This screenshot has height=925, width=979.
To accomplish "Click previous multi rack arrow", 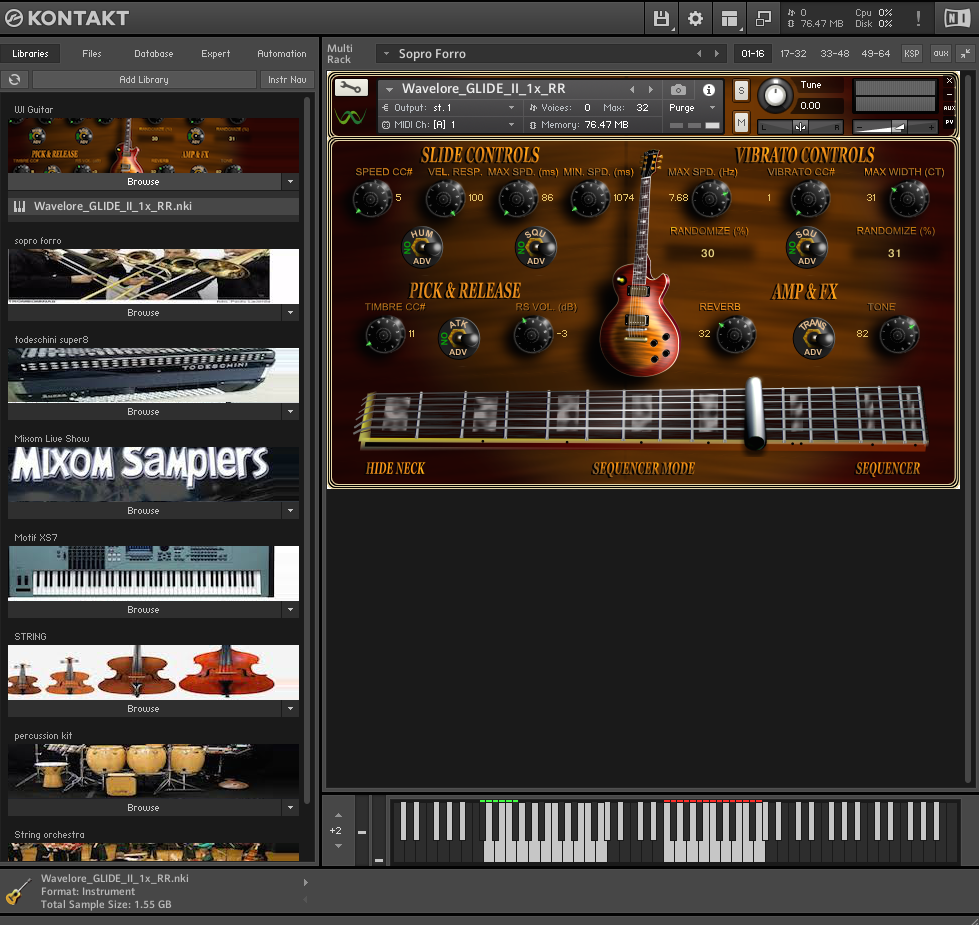I will pyautogui.click(x=699, y=54).
